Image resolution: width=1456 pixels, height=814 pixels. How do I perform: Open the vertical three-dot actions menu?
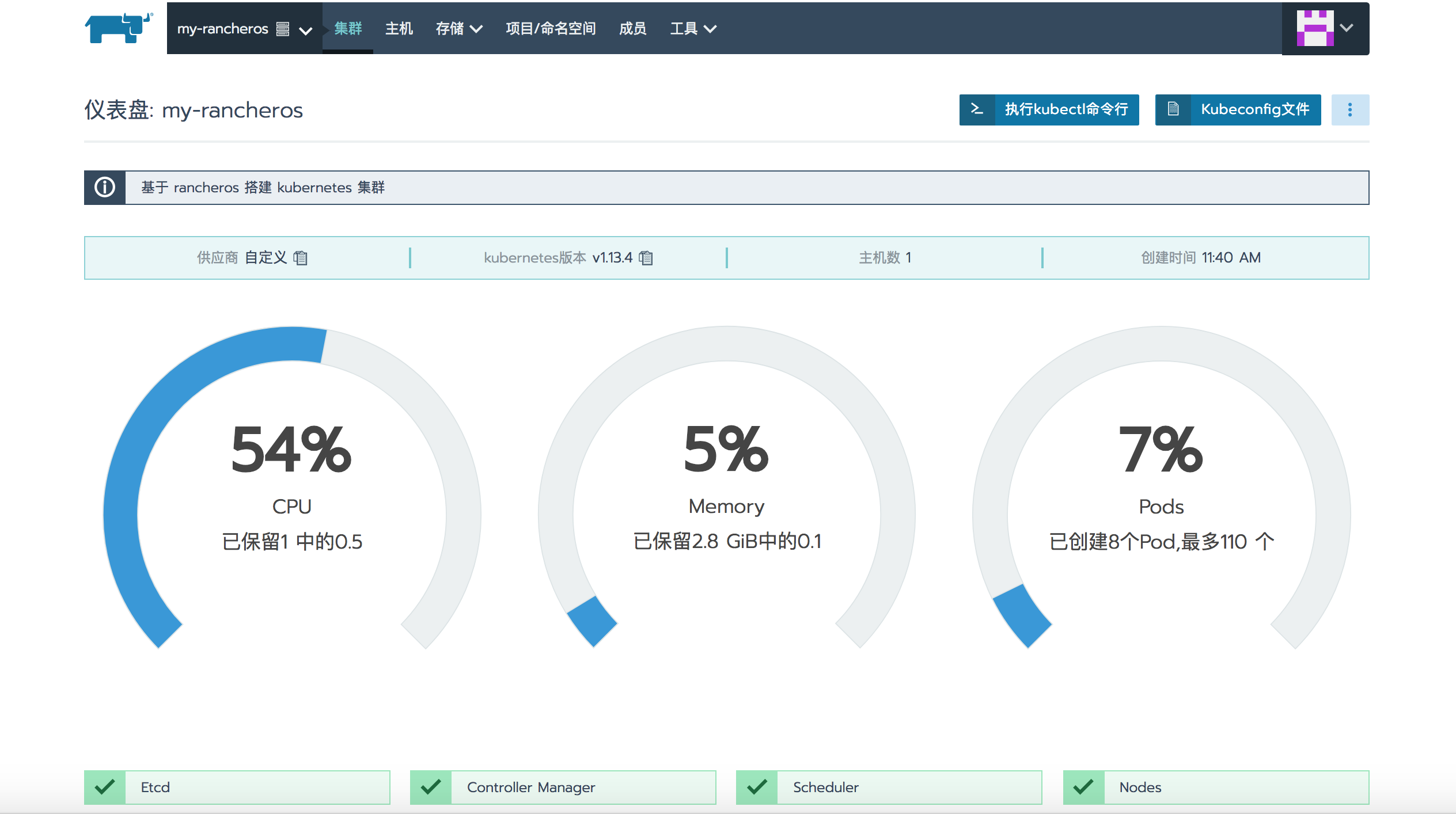[1349, 110]
